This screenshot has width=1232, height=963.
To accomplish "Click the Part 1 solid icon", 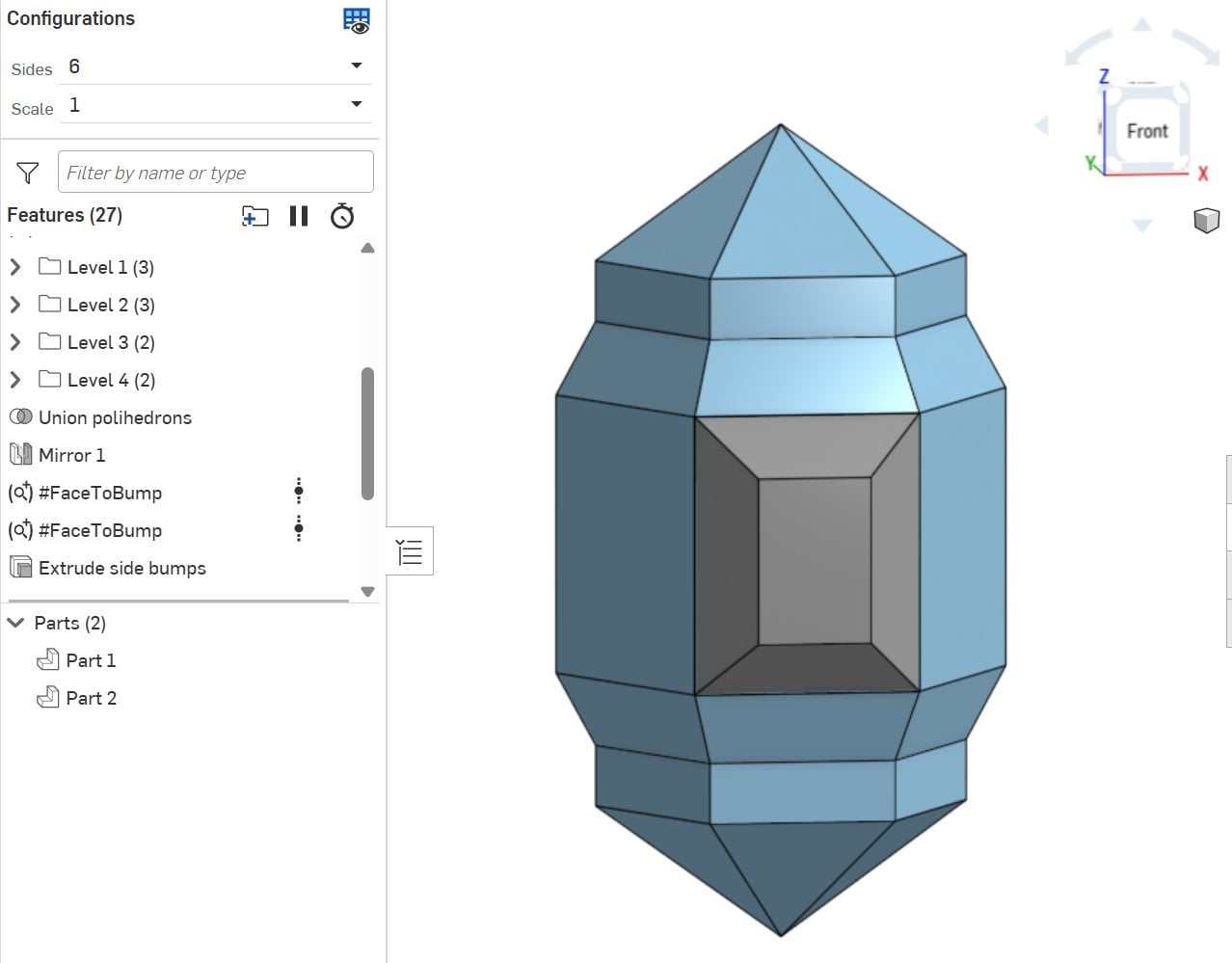I will [x=47, y=660].
